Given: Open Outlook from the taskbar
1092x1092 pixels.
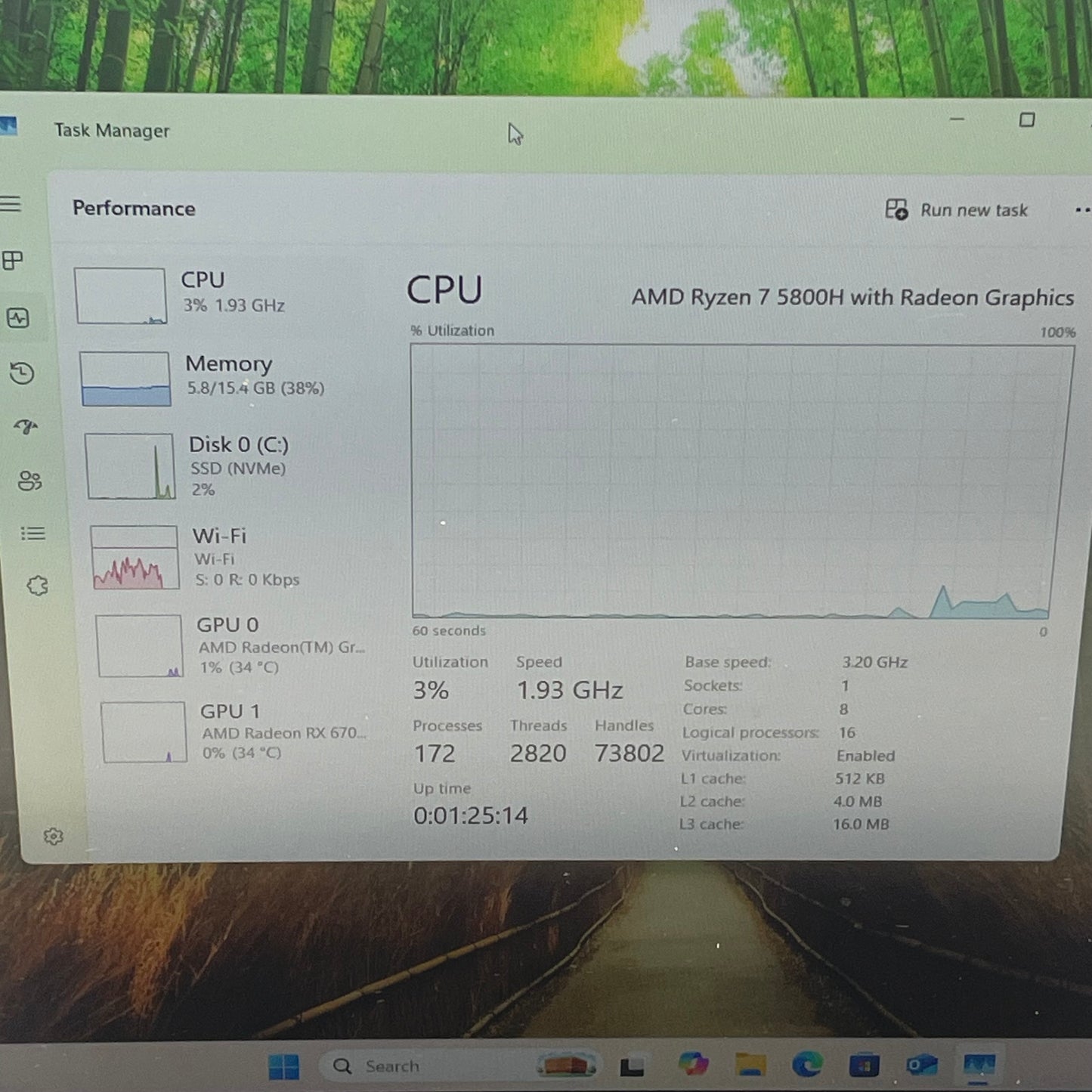Looking at the screenshot, I should pos(922,1066).
